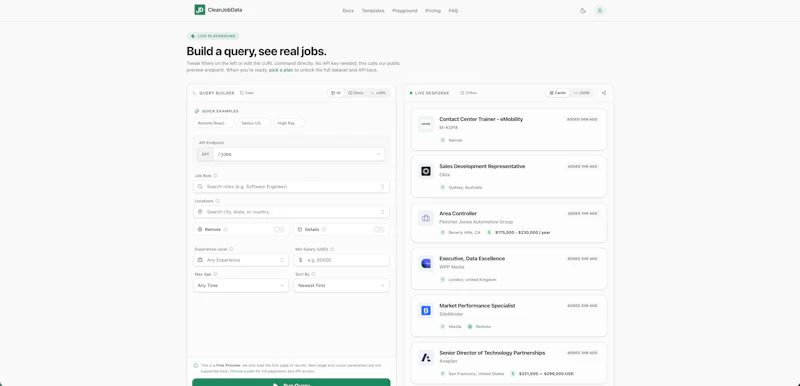The height and width of the screenshot is (386, 800).
Task: Click the Quick Examples sparkle icon
Action: (x=197, y=111)
